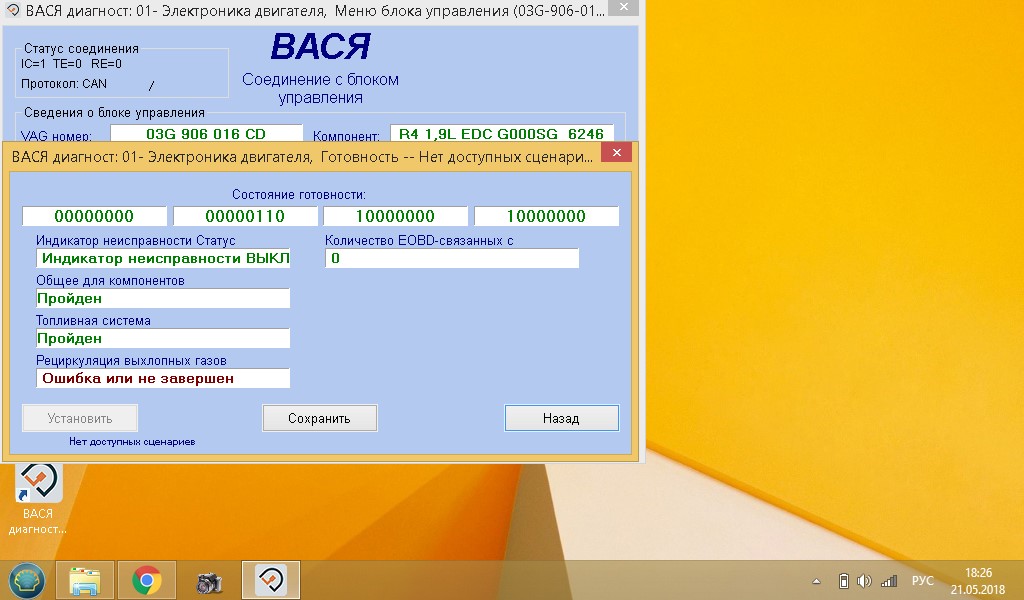Close the main ВАСЯ диагност window
This screenshot has width=1024, height=600.
tap(624, 7)
